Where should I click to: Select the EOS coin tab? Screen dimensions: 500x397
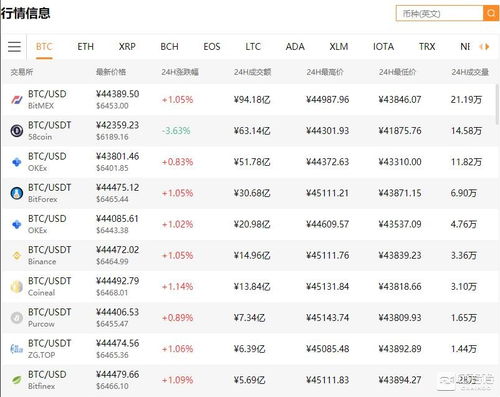(212, 47)
